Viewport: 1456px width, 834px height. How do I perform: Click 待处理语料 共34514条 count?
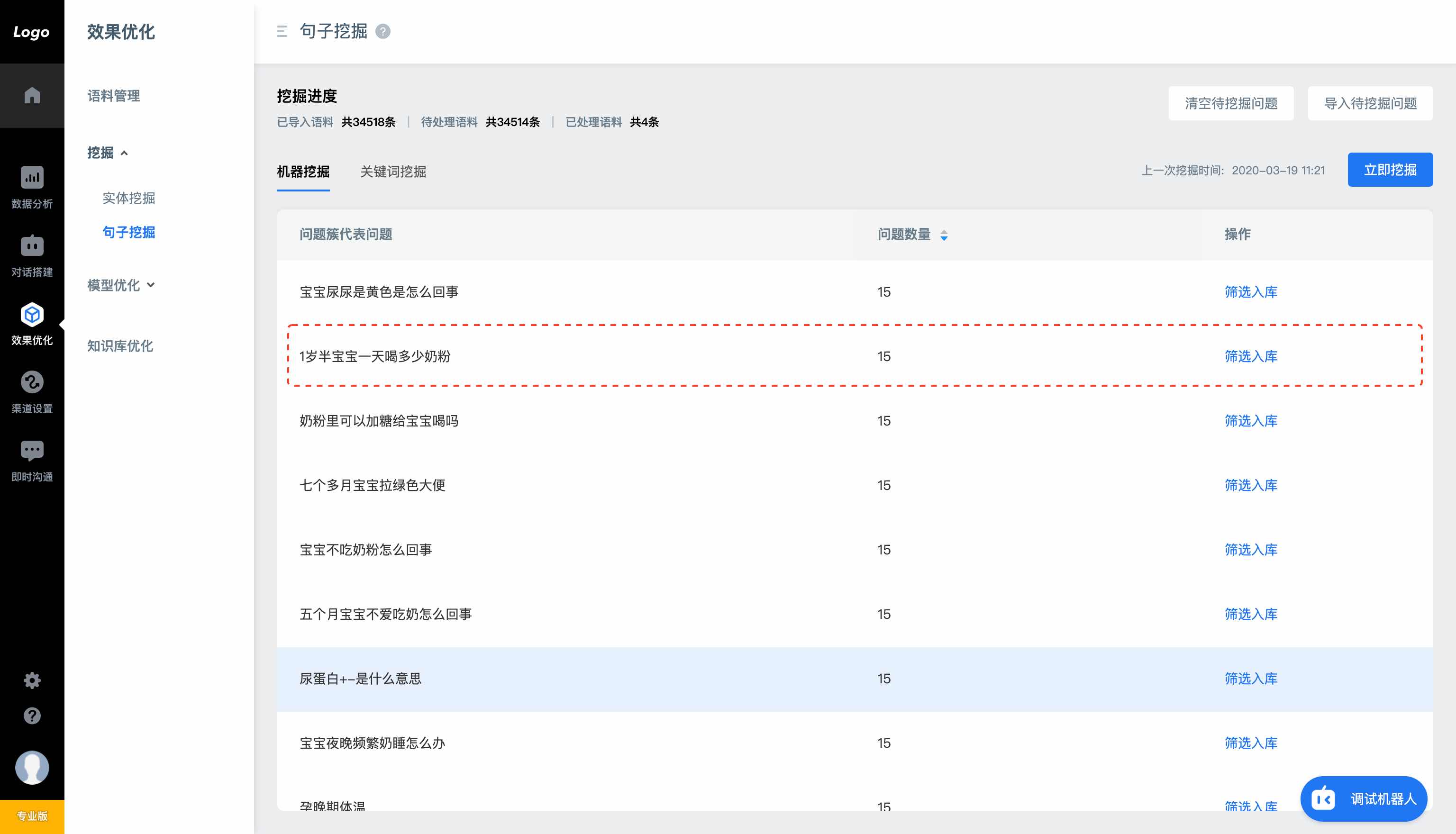coord(480,121)
